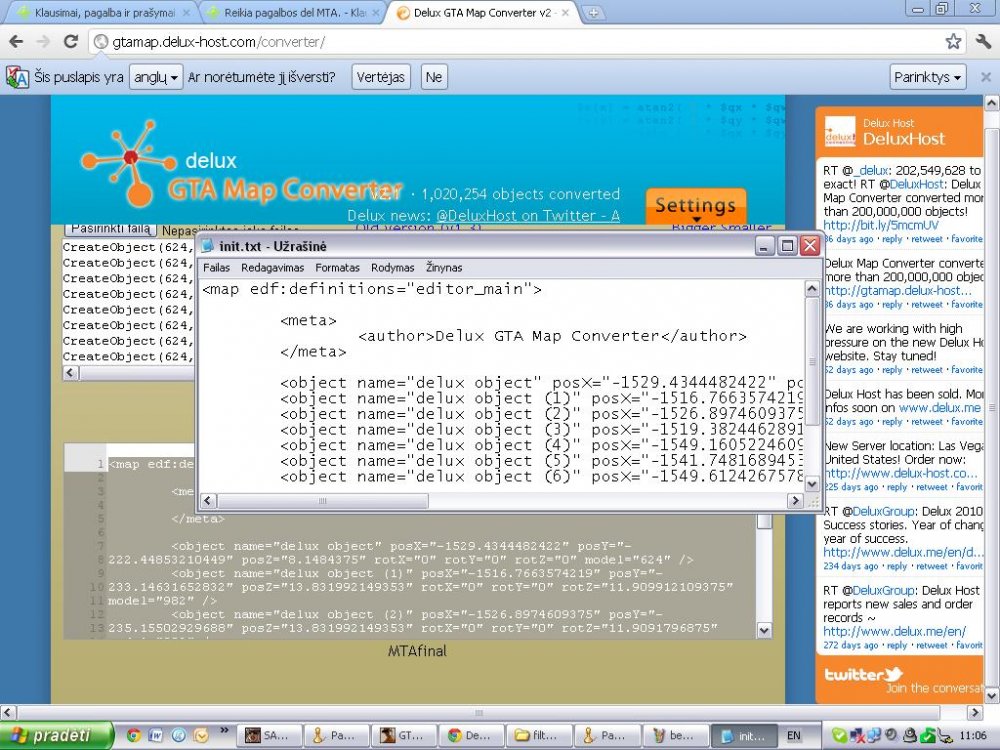Click the Ne button in translate bar
The width and height of the screenshot is (1000, 750).
(434, 77)
